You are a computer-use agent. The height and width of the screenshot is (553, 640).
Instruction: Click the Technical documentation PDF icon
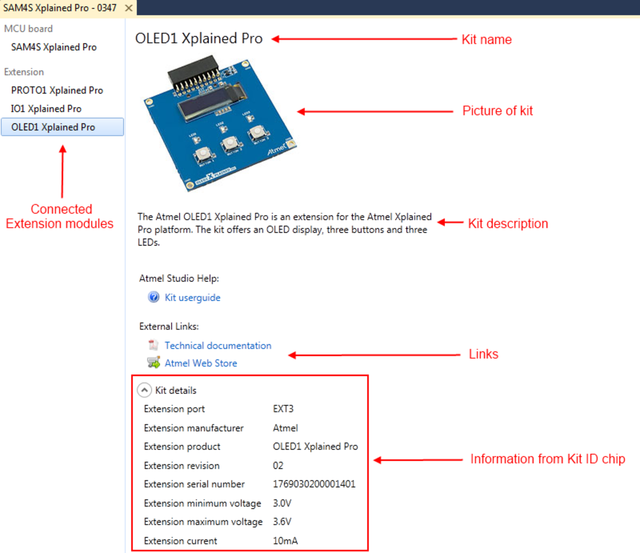point(153,345)
